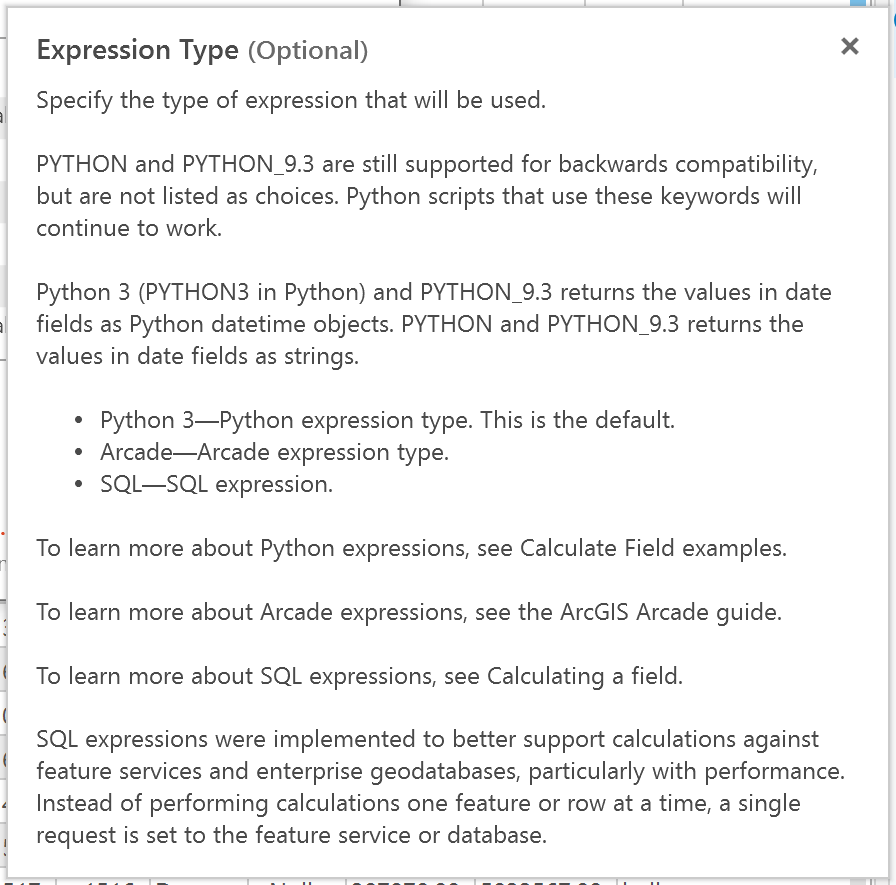896x885 pixels.
Task: Click the bullet dot beside Arcade
Action: pyautogui.click(x=79, y=453)
